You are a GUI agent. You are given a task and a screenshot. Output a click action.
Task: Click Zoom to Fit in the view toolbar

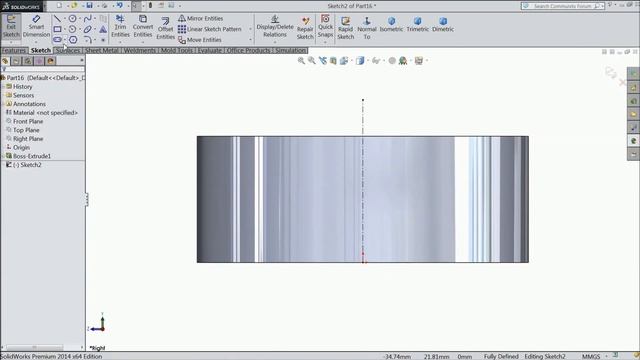tap(301, 61)
